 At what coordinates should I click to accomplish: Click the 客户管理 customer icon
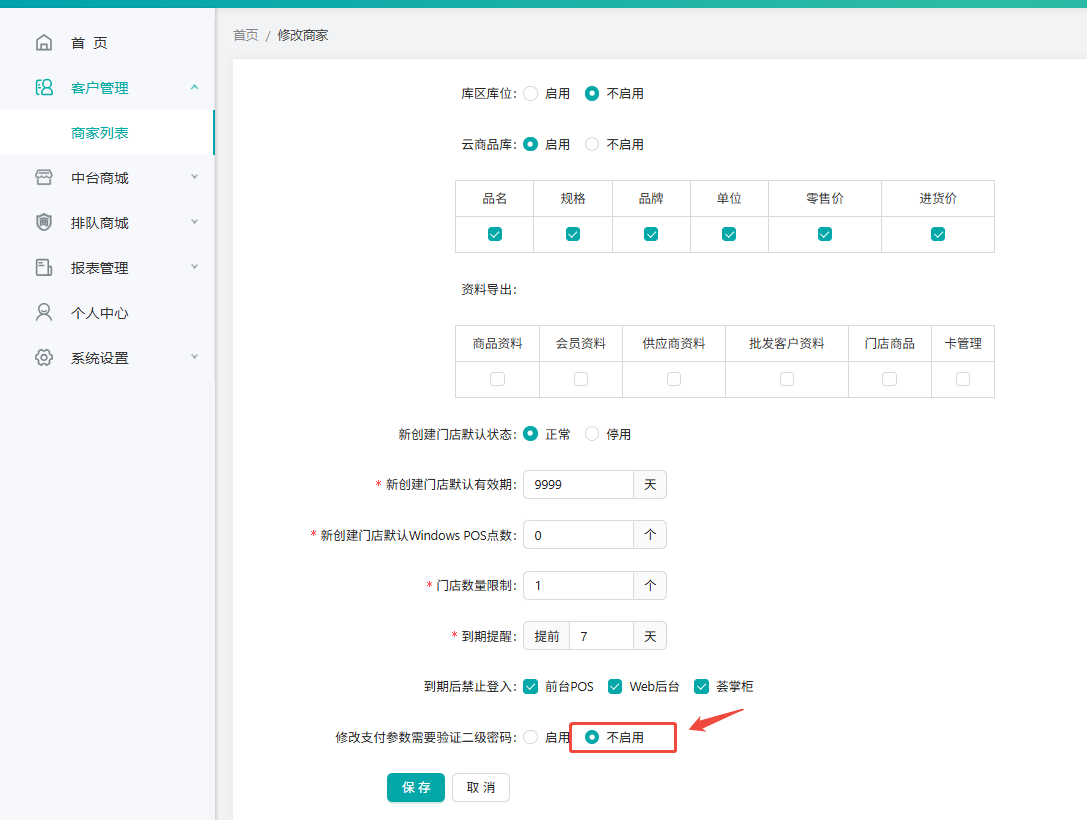(x=44, y=87)
